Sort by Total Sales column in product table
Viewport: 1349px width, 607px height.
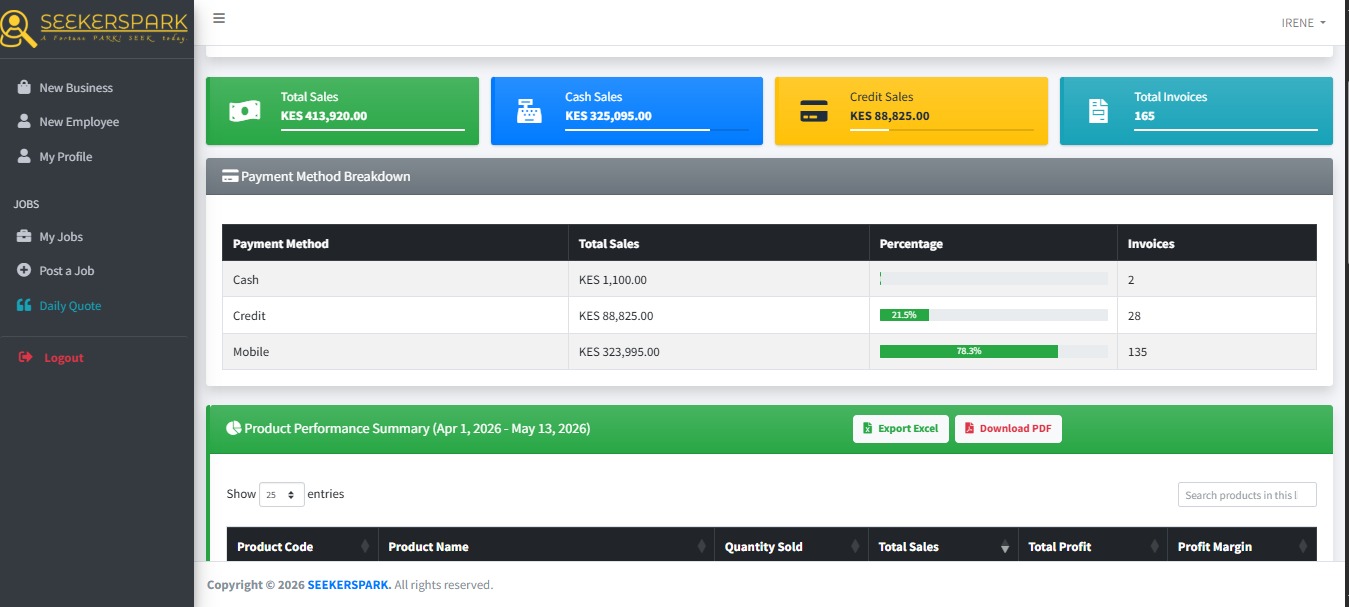pyautogui.click(x=943, y=546)
